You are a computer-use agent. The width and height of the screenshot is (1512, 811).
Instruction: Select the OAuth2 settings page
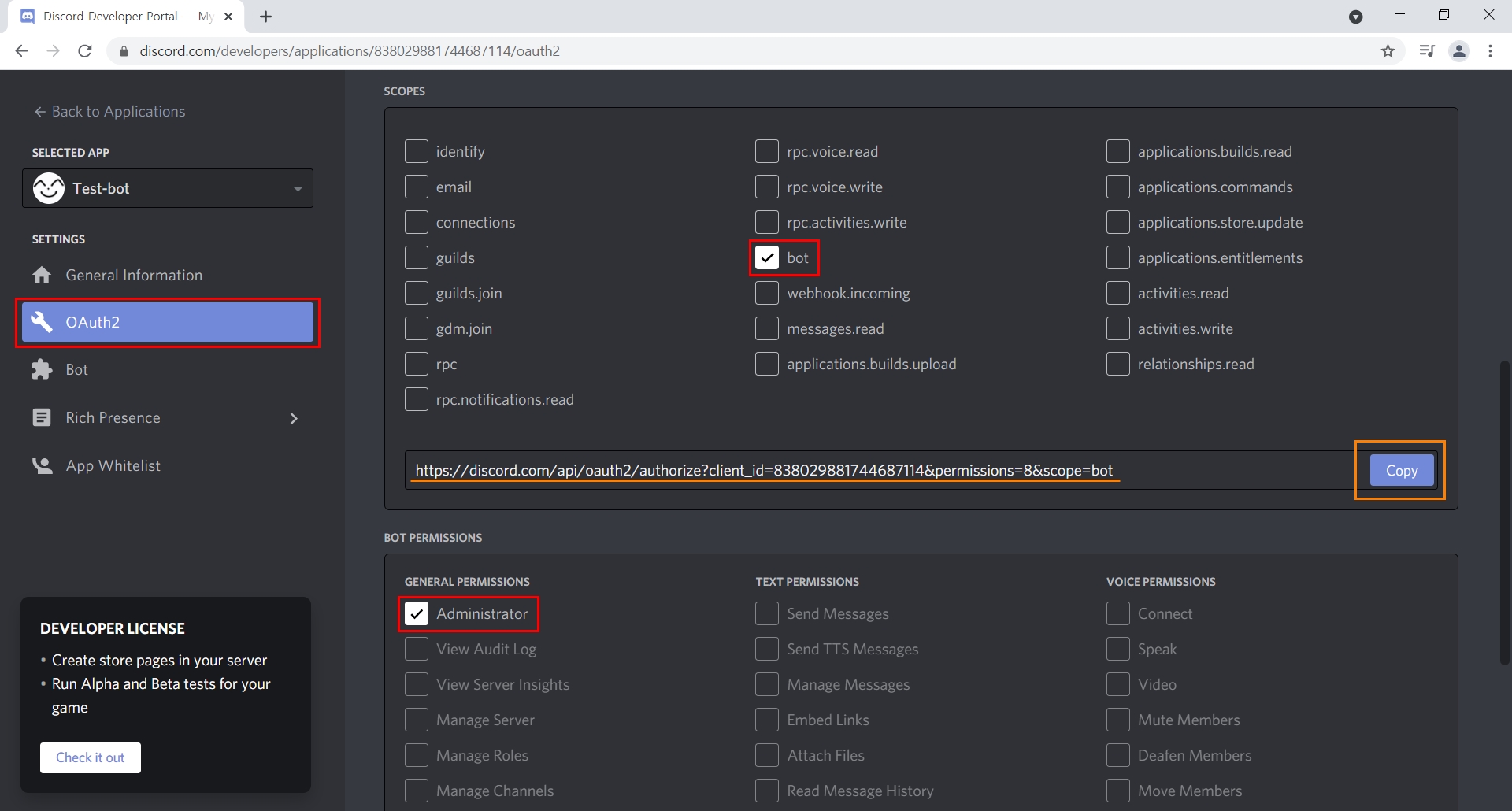click(168, 322)
